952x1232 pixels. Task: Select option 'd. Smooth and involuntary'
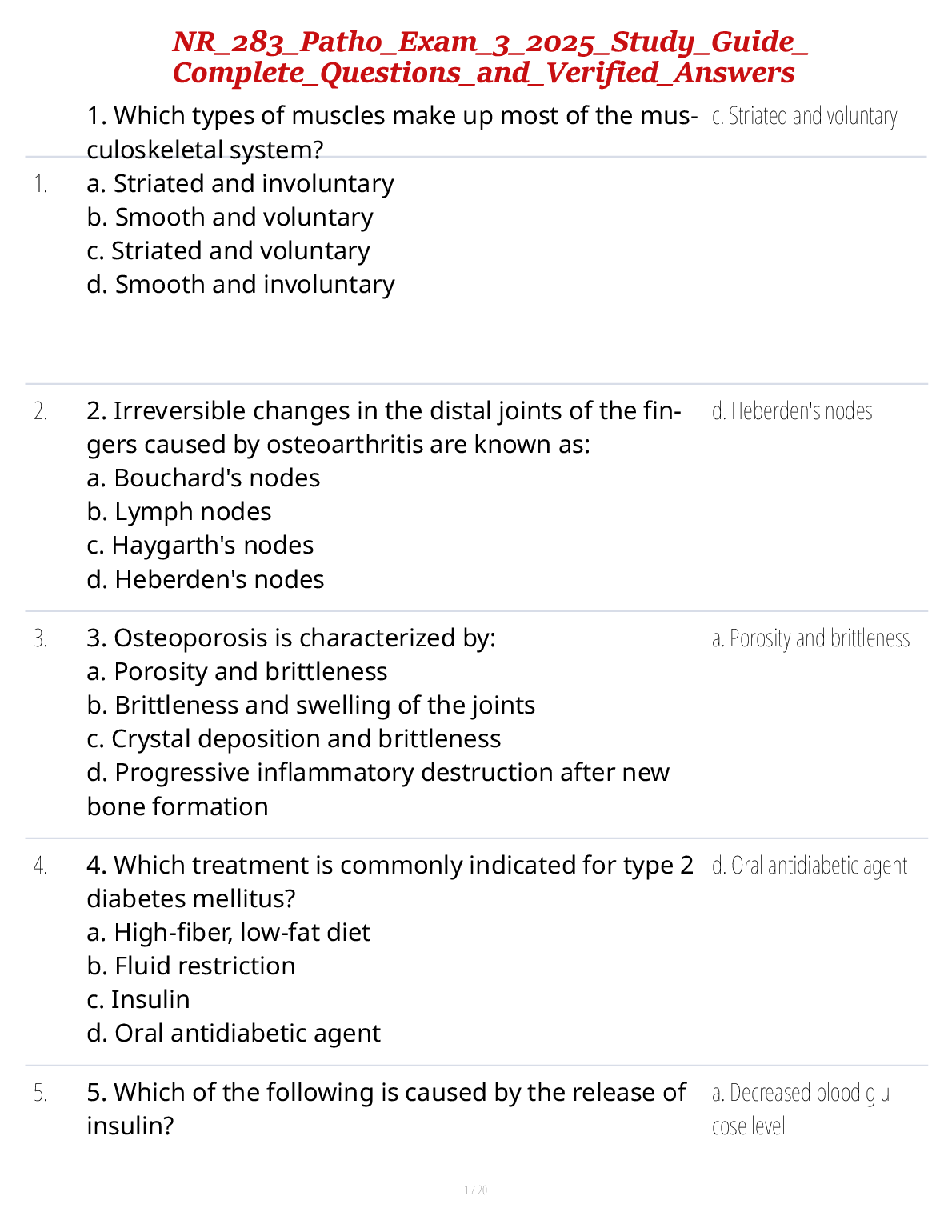(241, 285)
